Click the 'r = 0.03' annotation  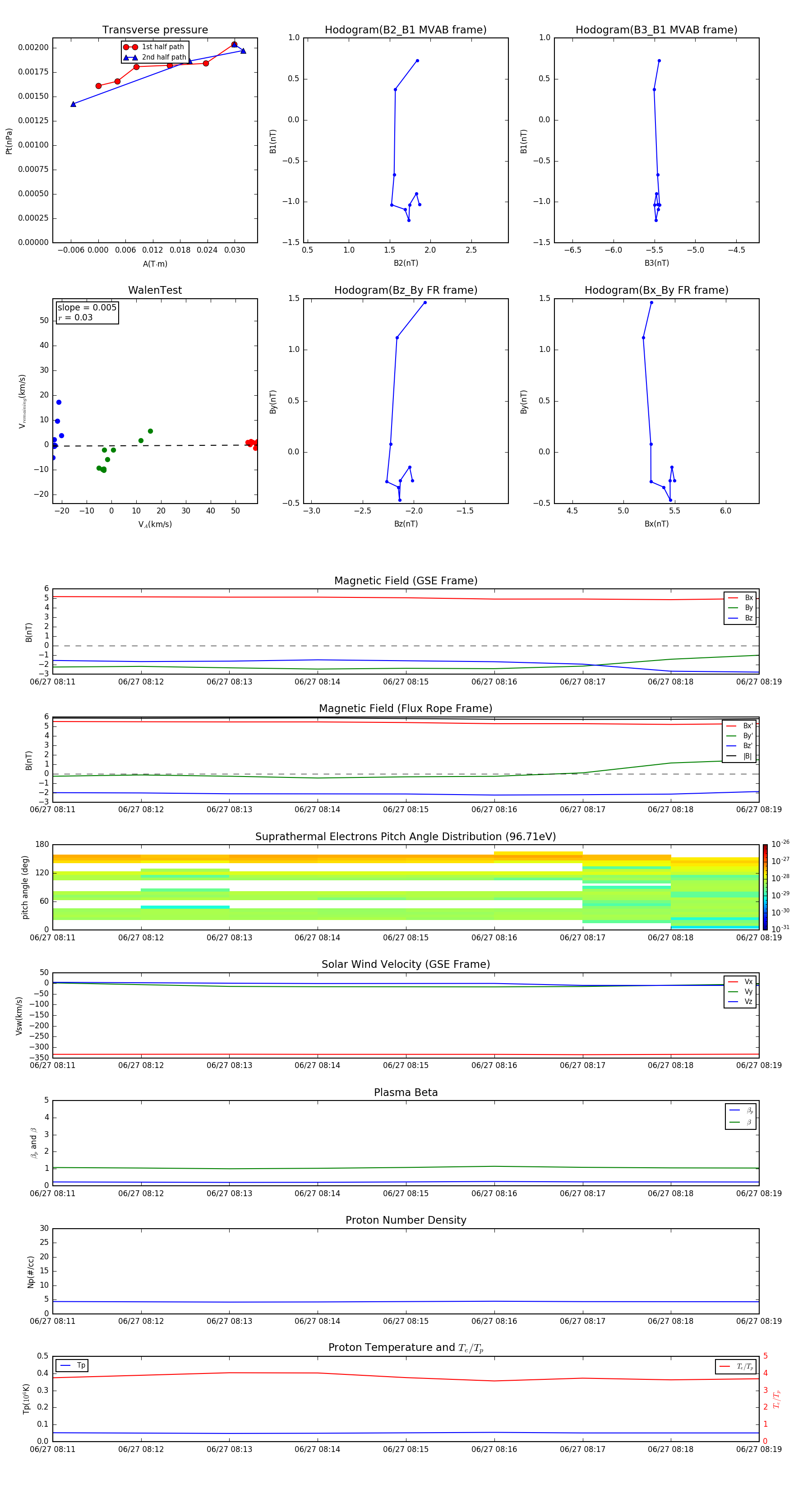pyautogui.click(x=76, y=317)
